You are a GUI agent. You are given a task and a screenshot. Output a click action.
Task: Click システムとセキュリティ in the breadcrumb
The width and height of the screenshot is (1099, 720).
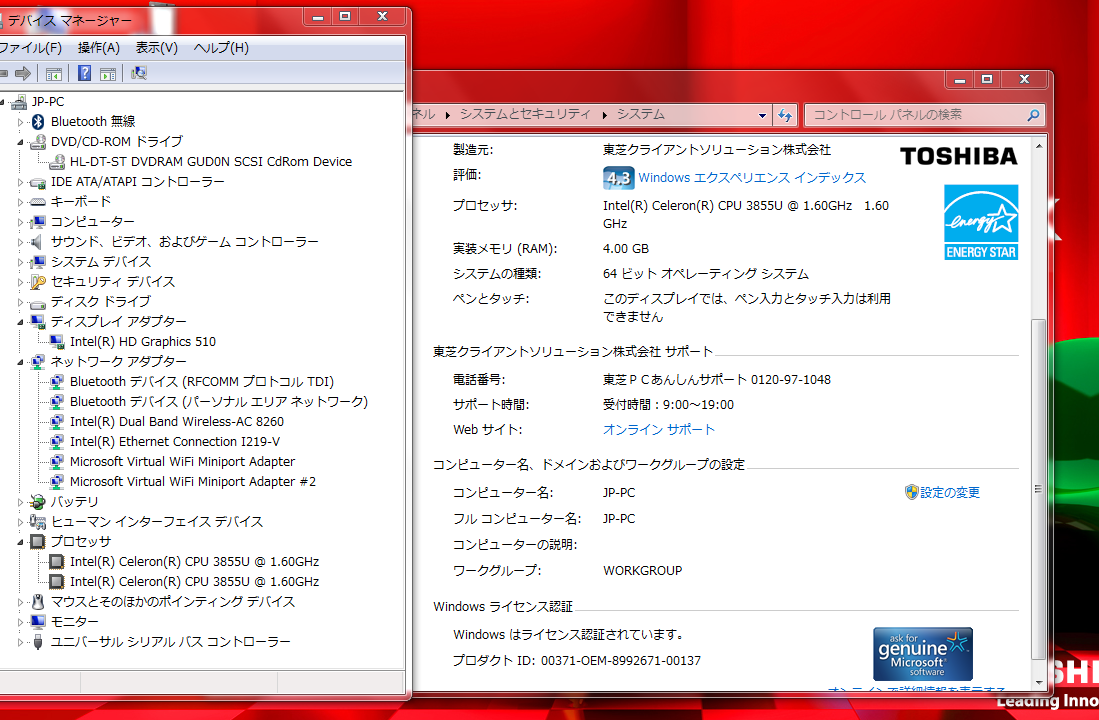coord(526,114)
